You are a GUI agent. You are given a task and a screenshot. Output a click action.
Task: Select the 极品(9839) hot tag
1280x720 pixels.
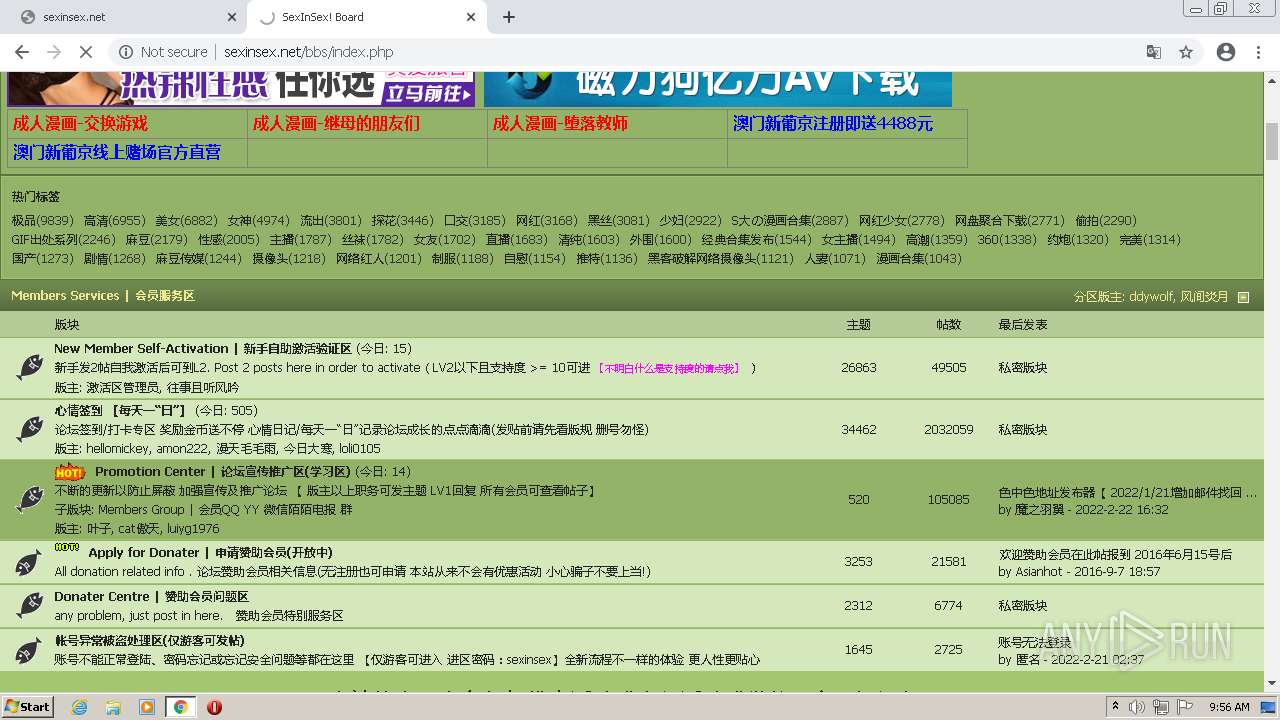(42, 221)
